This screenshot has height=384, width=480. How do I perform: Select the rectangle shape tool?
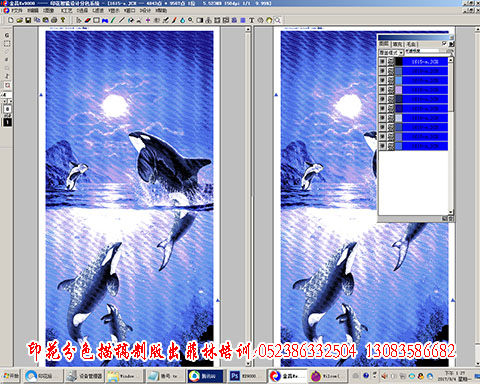[96, 20]
